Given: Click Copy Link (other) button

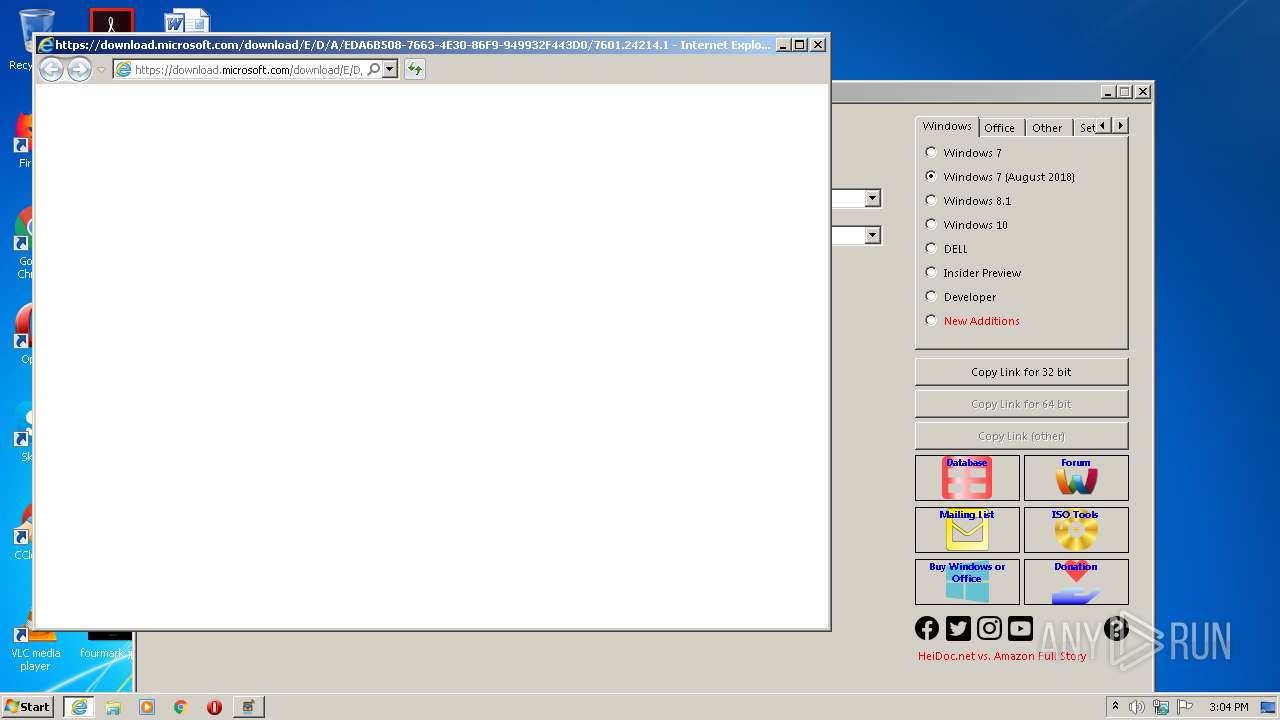Looking at the screenshot, I should point(1021,436).
